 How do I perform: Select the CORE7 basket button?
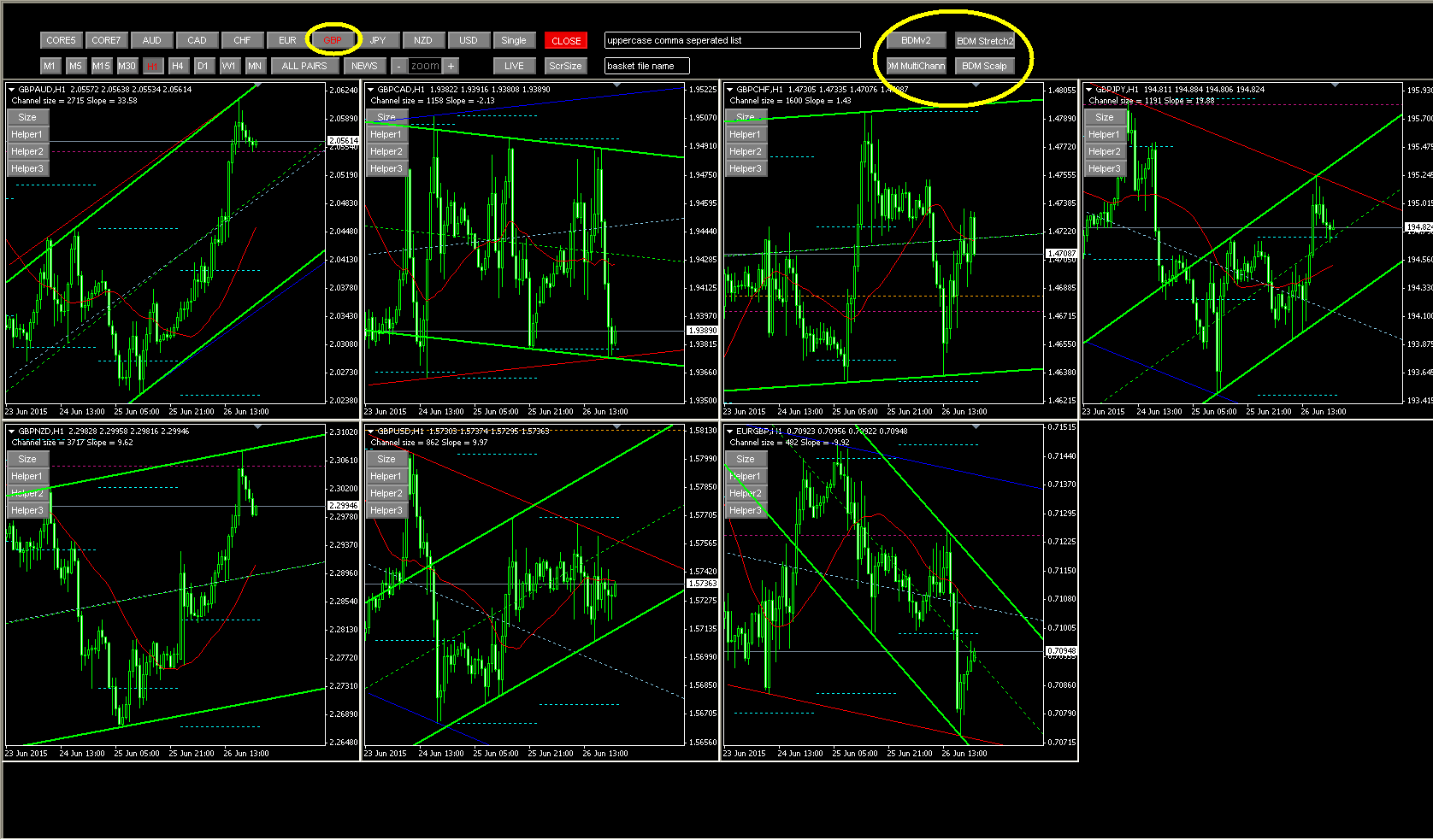(106, 40)
